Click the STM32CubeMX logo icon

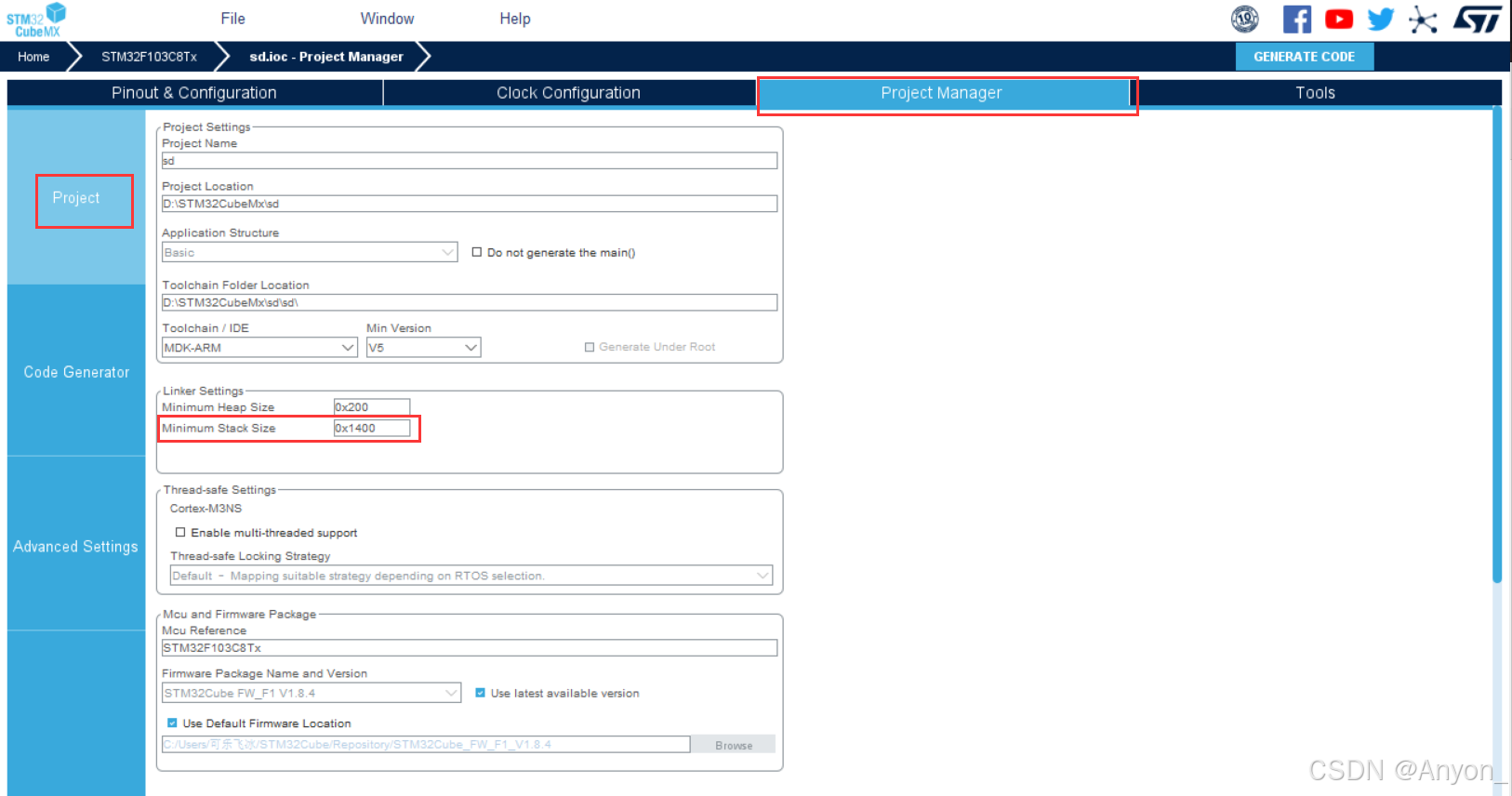click(x=36, y=20)
